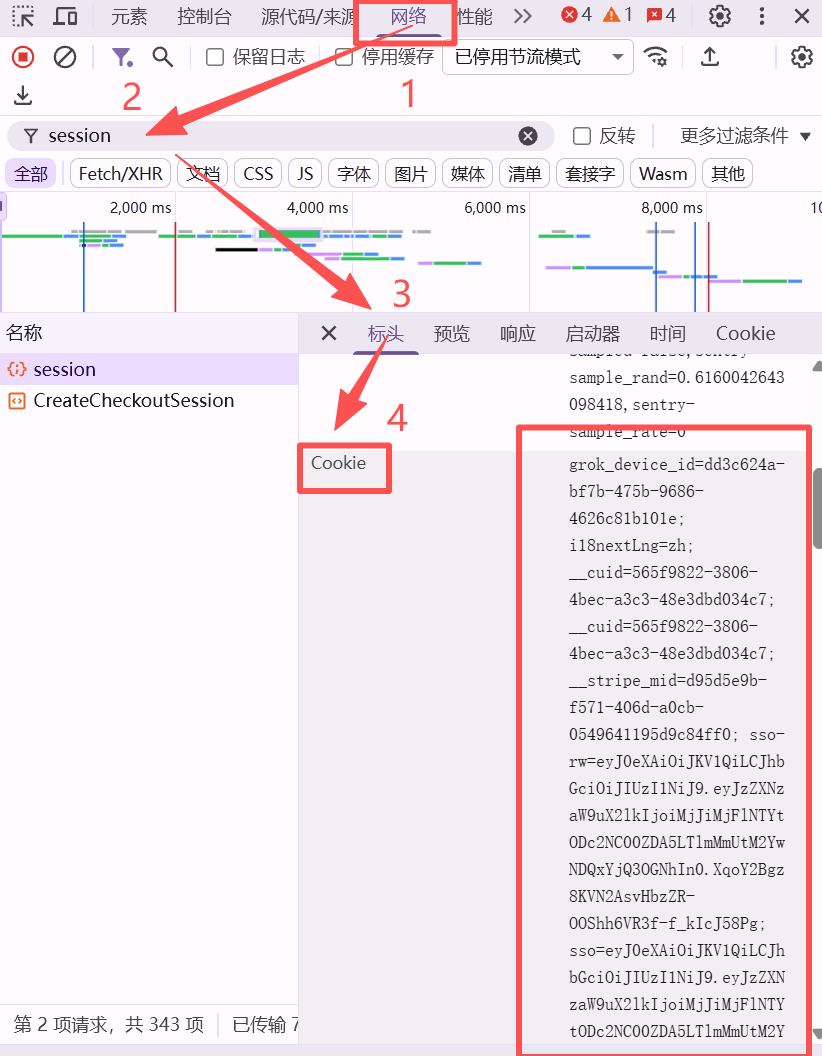822x1056 pixels.
Task: Open network search magnifier
Action: pos(163,57)
